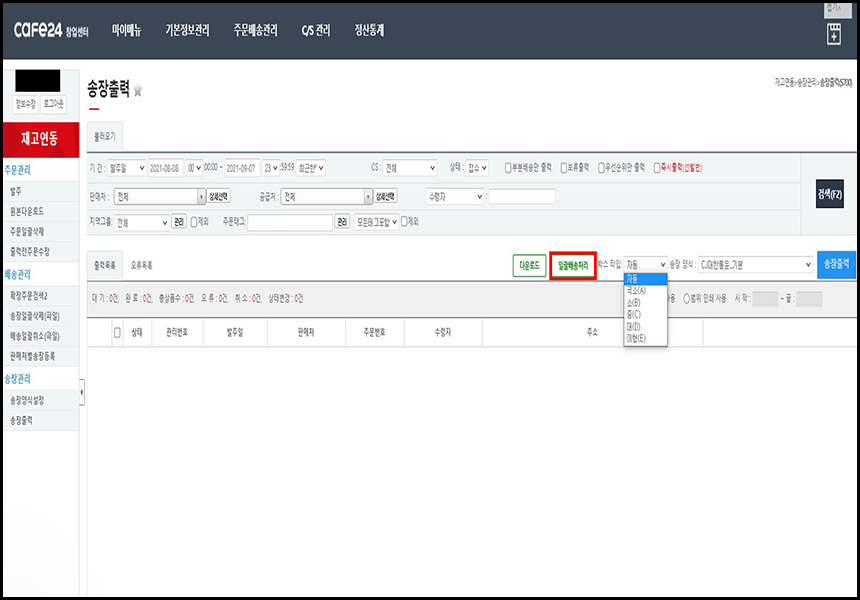
Task: Click the 로그아웃 button
Action: 54,104
